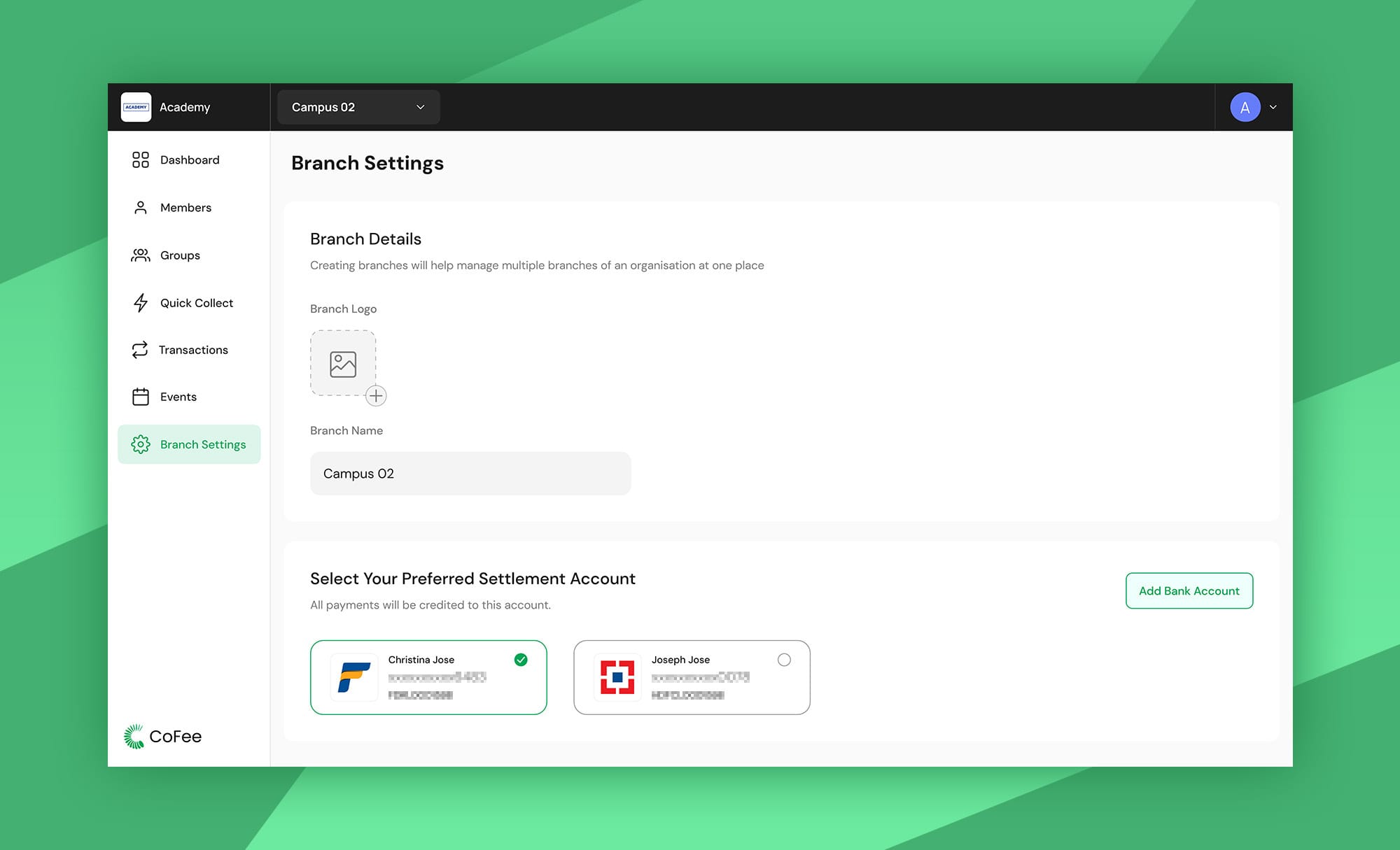
Task: Click the Academy logo in header
Action: click(x=136, y=107)
